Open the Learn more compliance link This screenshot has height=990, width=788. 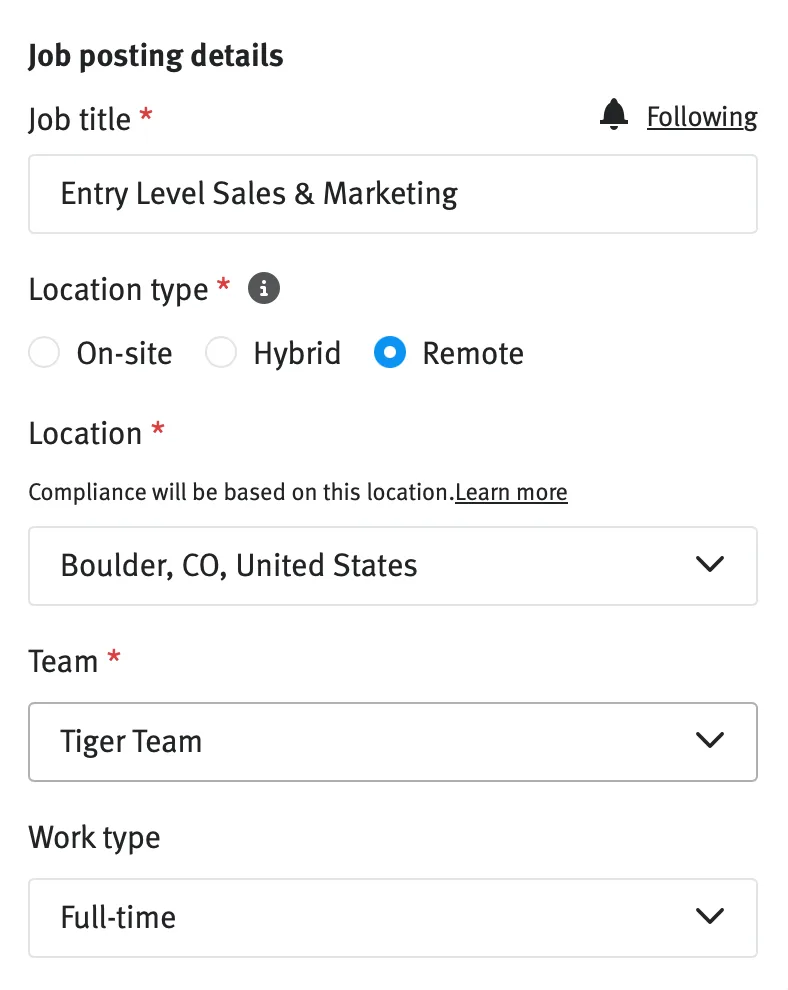[511, 492]
